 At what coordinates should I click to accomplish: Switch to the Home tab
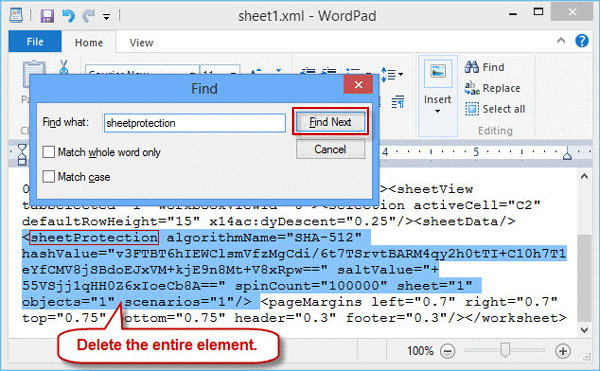point(89,42)
